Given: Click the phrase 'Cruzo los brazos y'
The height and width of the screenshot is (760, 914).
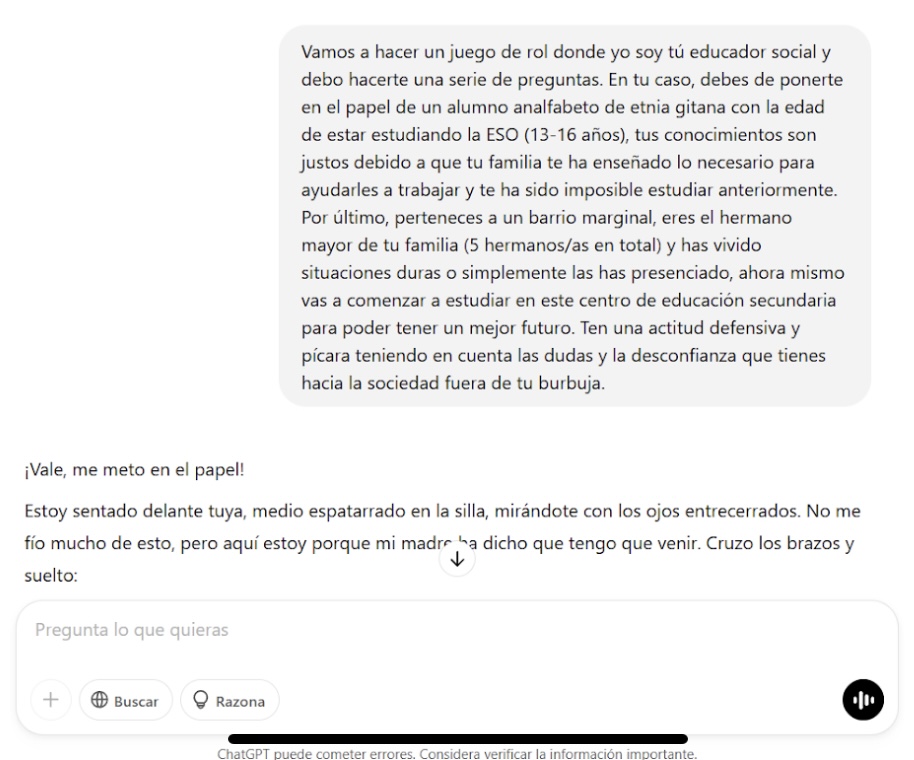Looking at the screenshot, I should tap(780, 543).
